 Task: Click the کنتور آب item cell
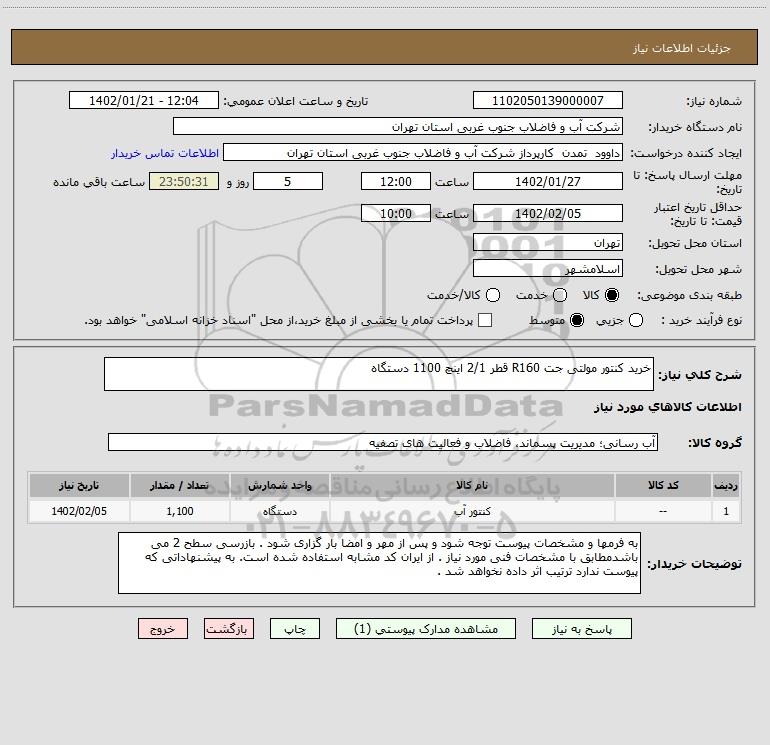(x=472, y=511)
